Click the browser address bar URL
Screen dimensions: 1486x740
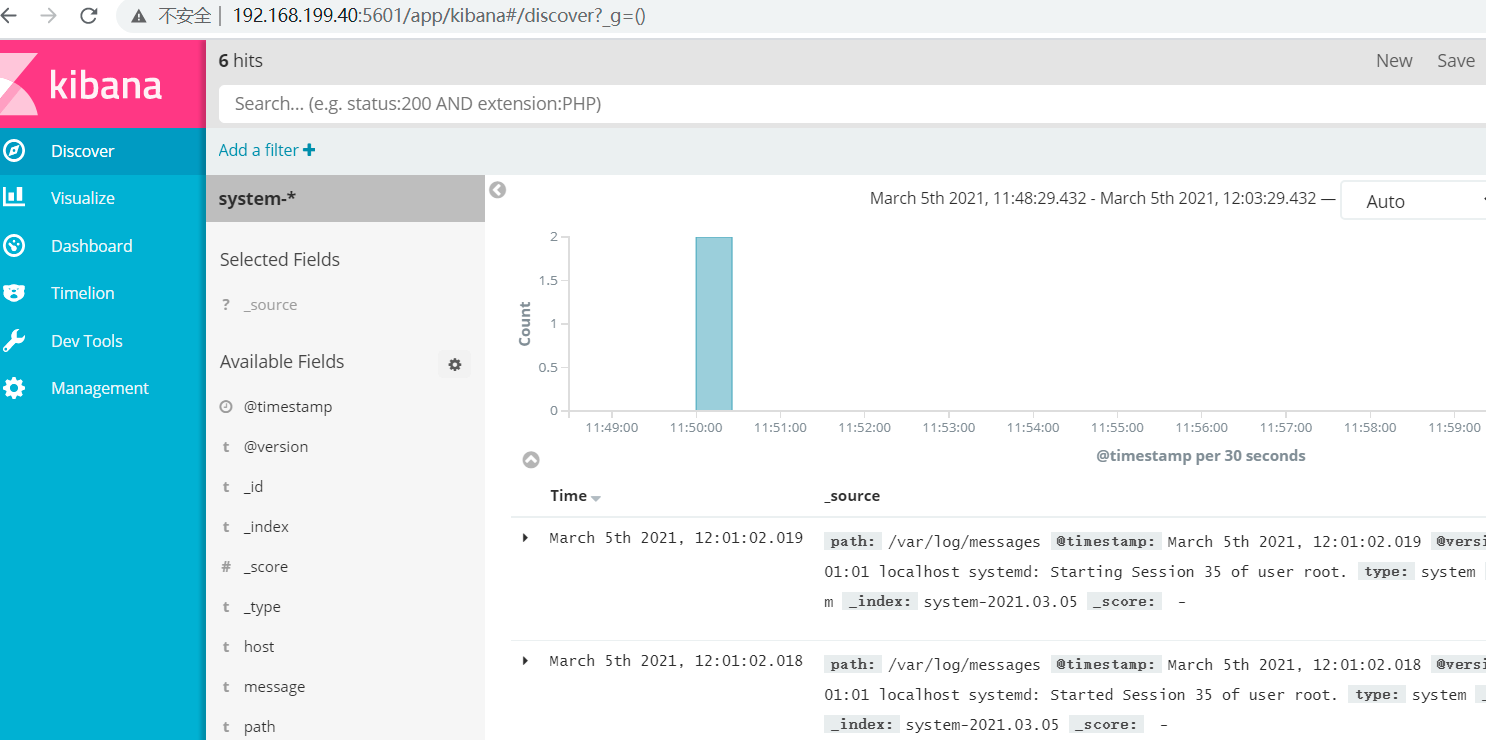pyautogui.click(x=439, y=16)
